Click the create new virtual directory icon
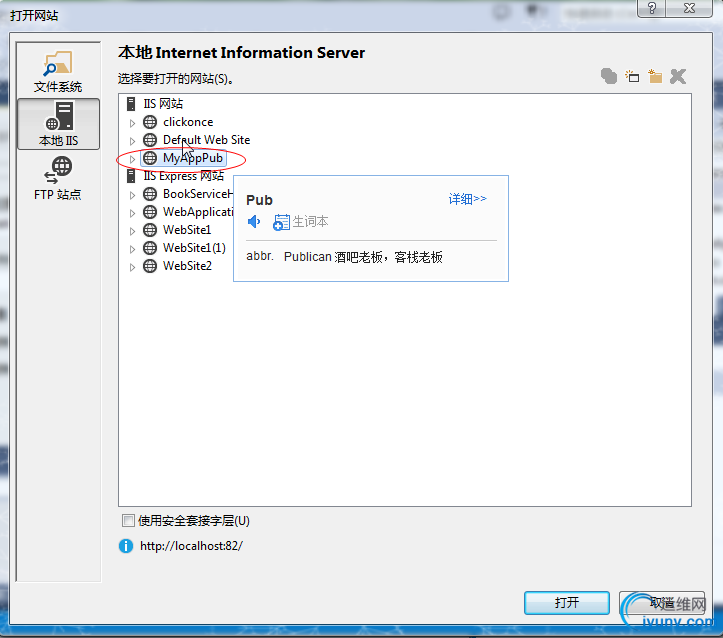The image size is (723, 638). 655,77
